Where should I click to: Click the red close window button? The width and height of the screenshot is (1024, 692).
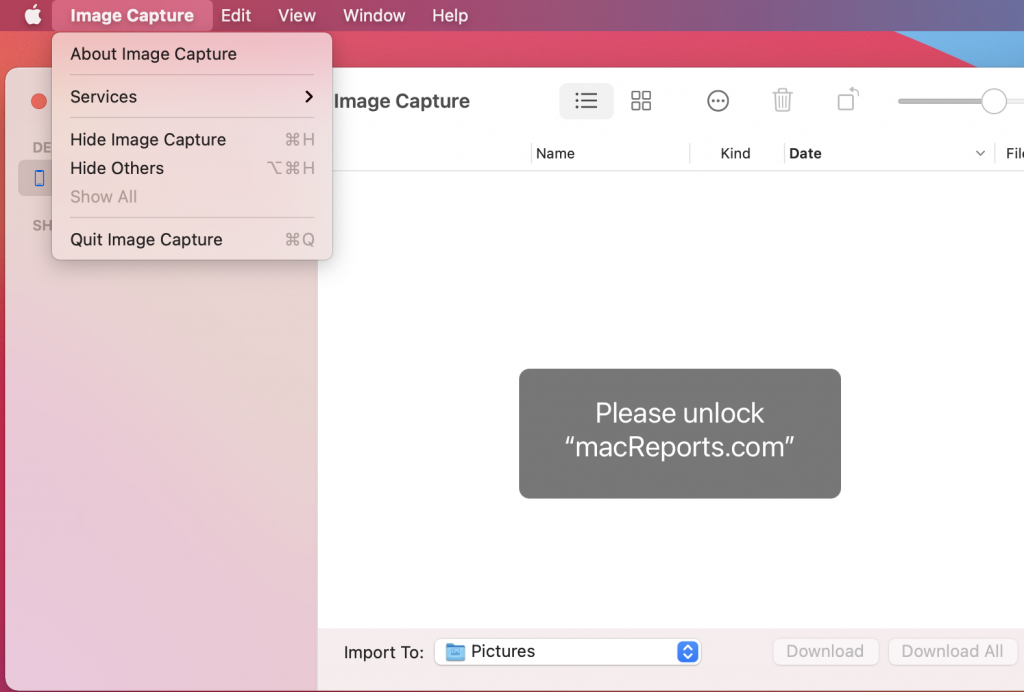[x=39, y=101]
